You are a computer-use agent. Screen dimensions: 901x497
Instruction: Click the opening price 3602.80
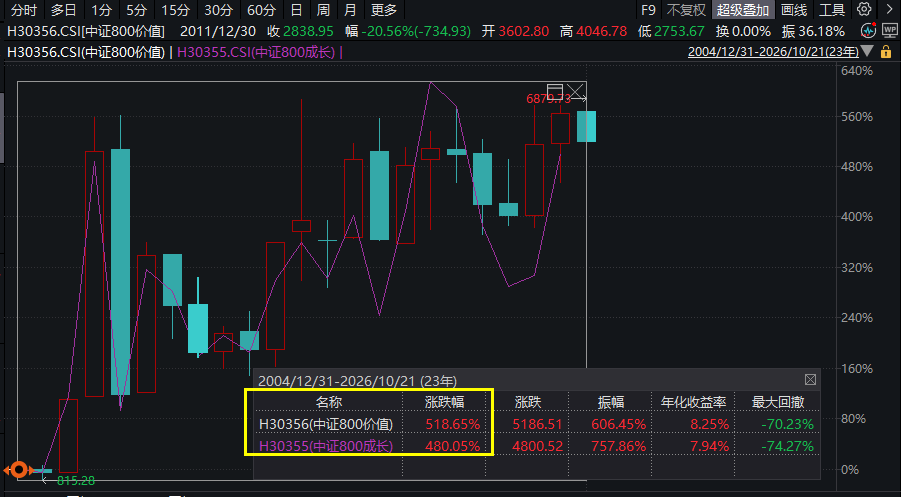coord(523,31)
